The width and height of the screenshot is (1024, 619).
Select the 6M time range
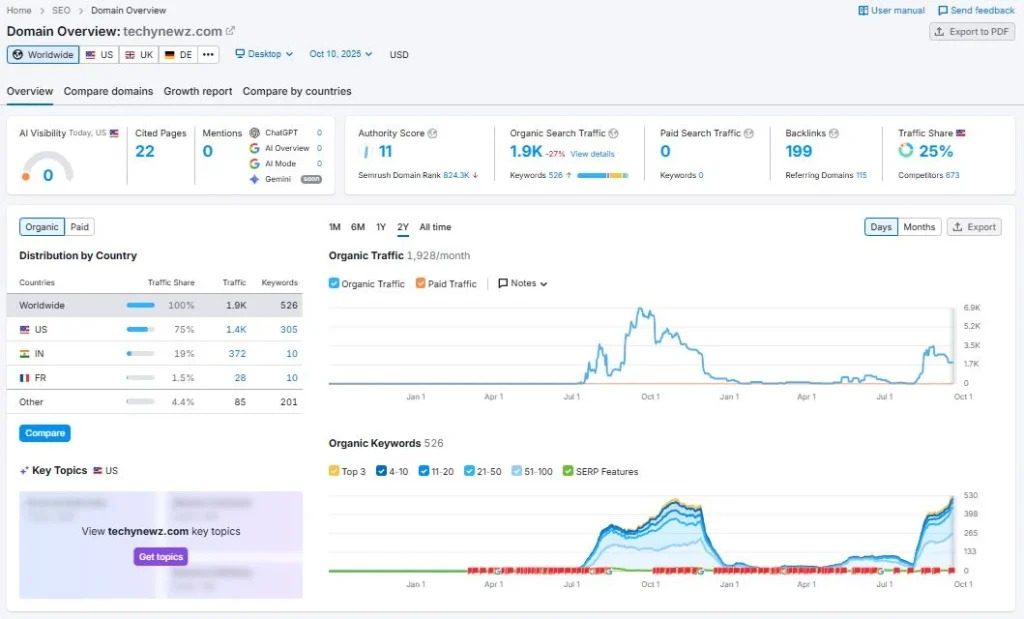358,227
